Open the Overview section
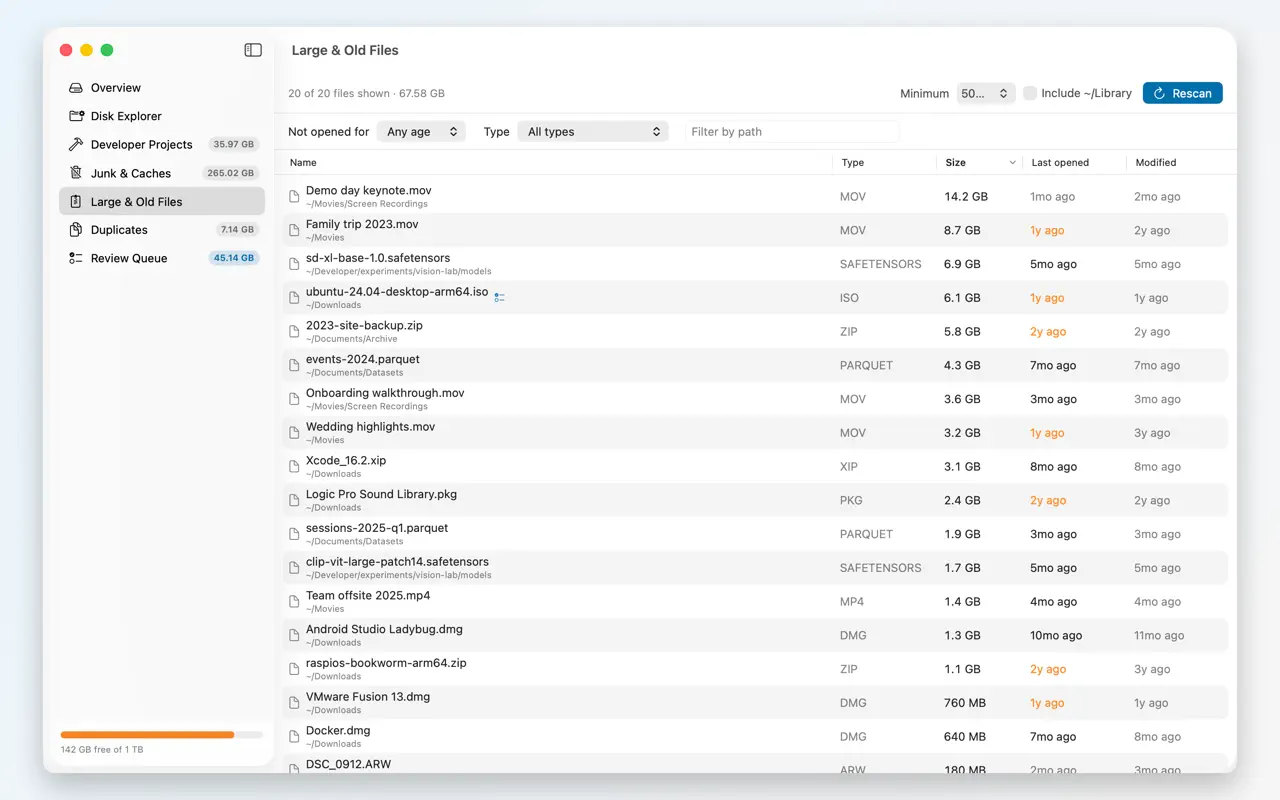 pos(162,88)
